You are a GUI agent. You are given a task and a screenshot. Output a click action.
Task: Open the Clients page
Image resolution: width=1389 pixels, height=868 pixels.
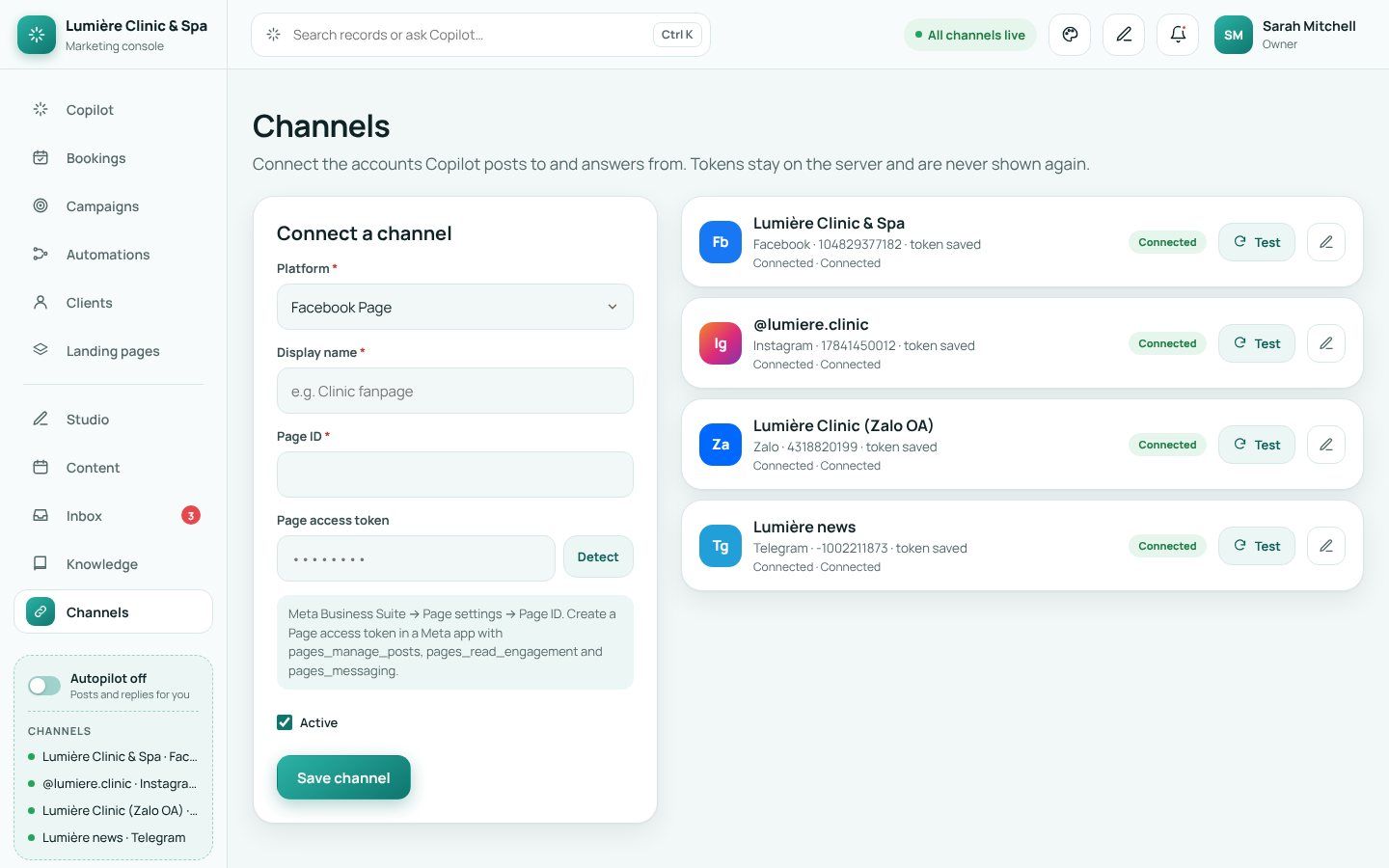coord(114,303)
